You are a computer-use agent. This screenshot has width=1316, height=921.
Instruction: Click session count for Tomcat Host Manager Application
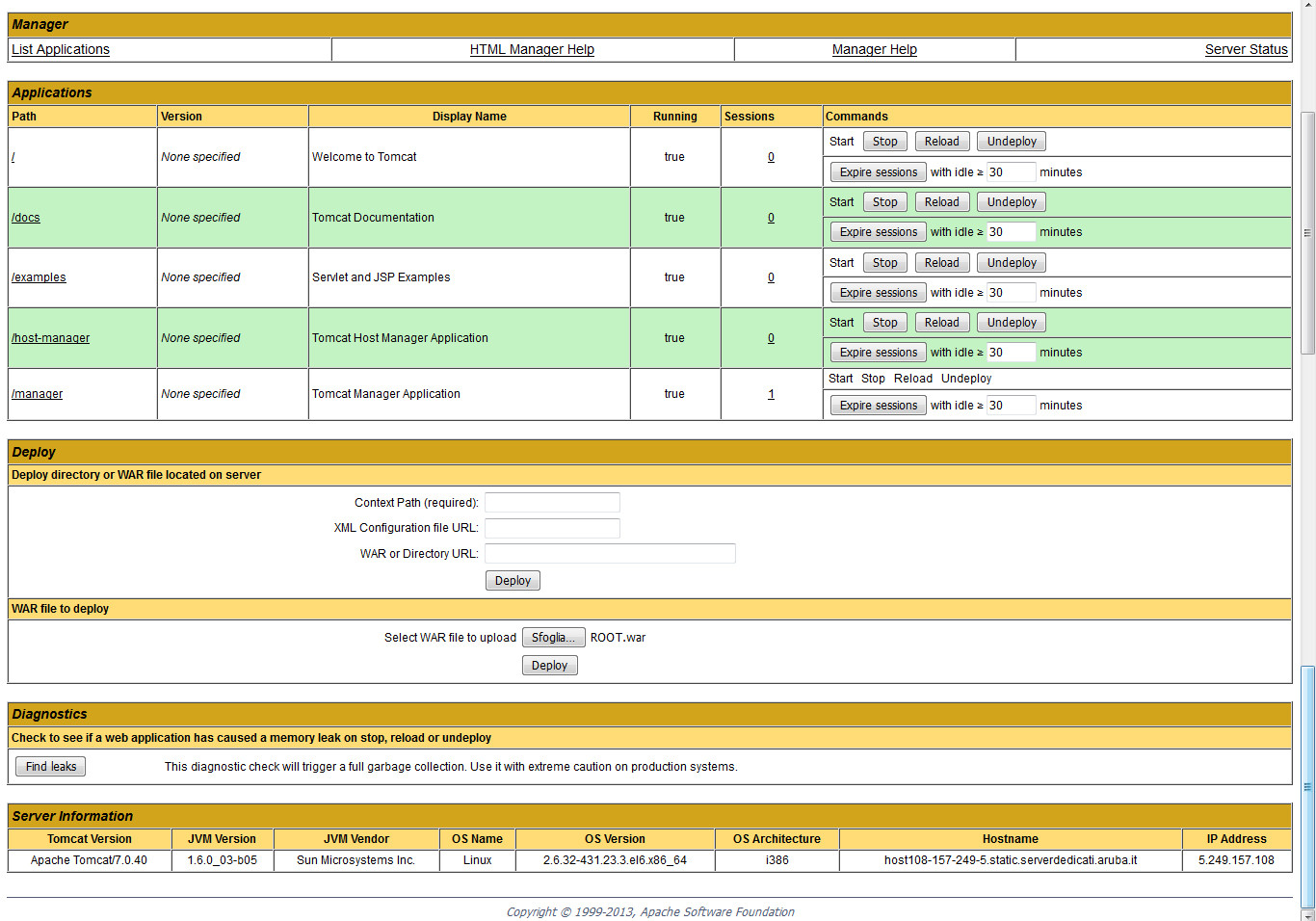(771, 338)
